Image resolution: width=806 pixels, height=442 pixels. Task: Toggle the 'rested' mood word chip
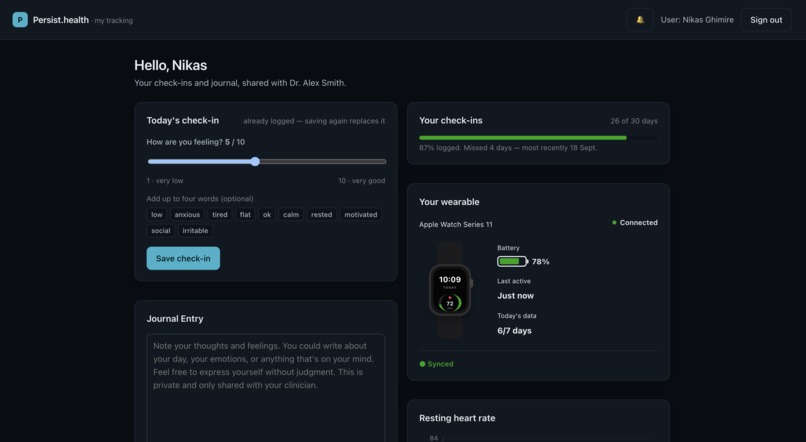[x=321, y=215]
